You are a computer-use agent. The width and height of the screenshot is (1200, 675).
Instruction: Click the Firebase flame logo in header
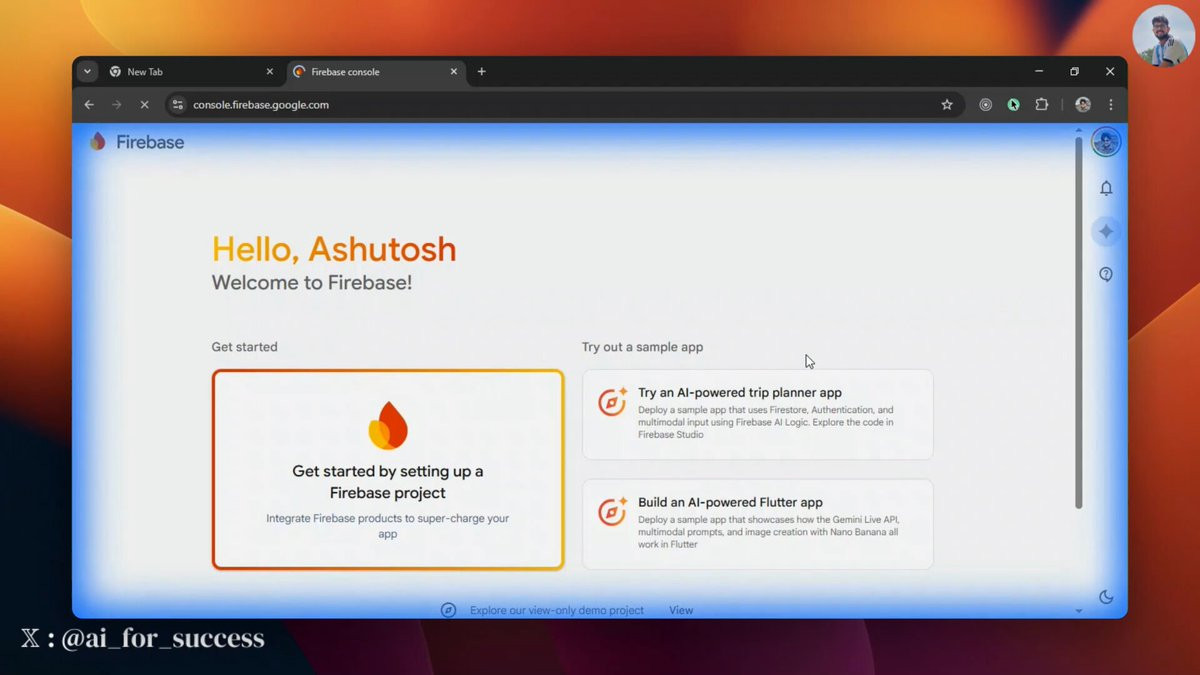97,142
